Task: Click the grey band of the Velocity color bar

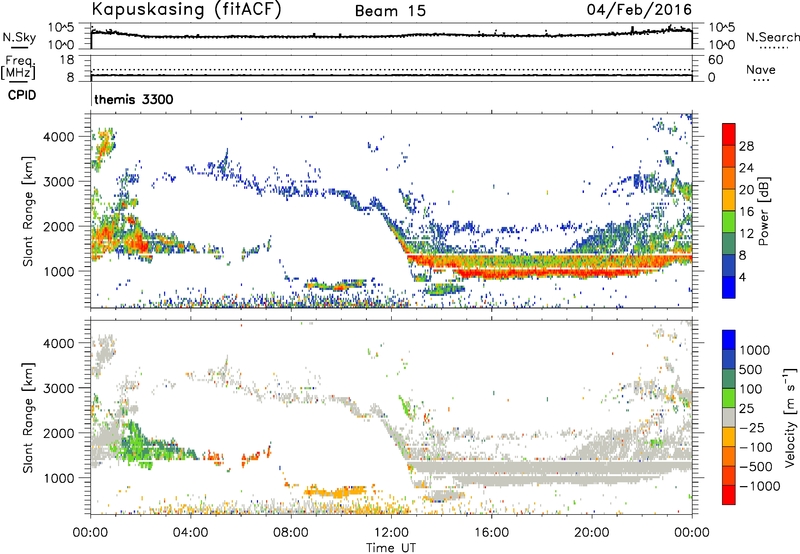Action: pos(729,417)
